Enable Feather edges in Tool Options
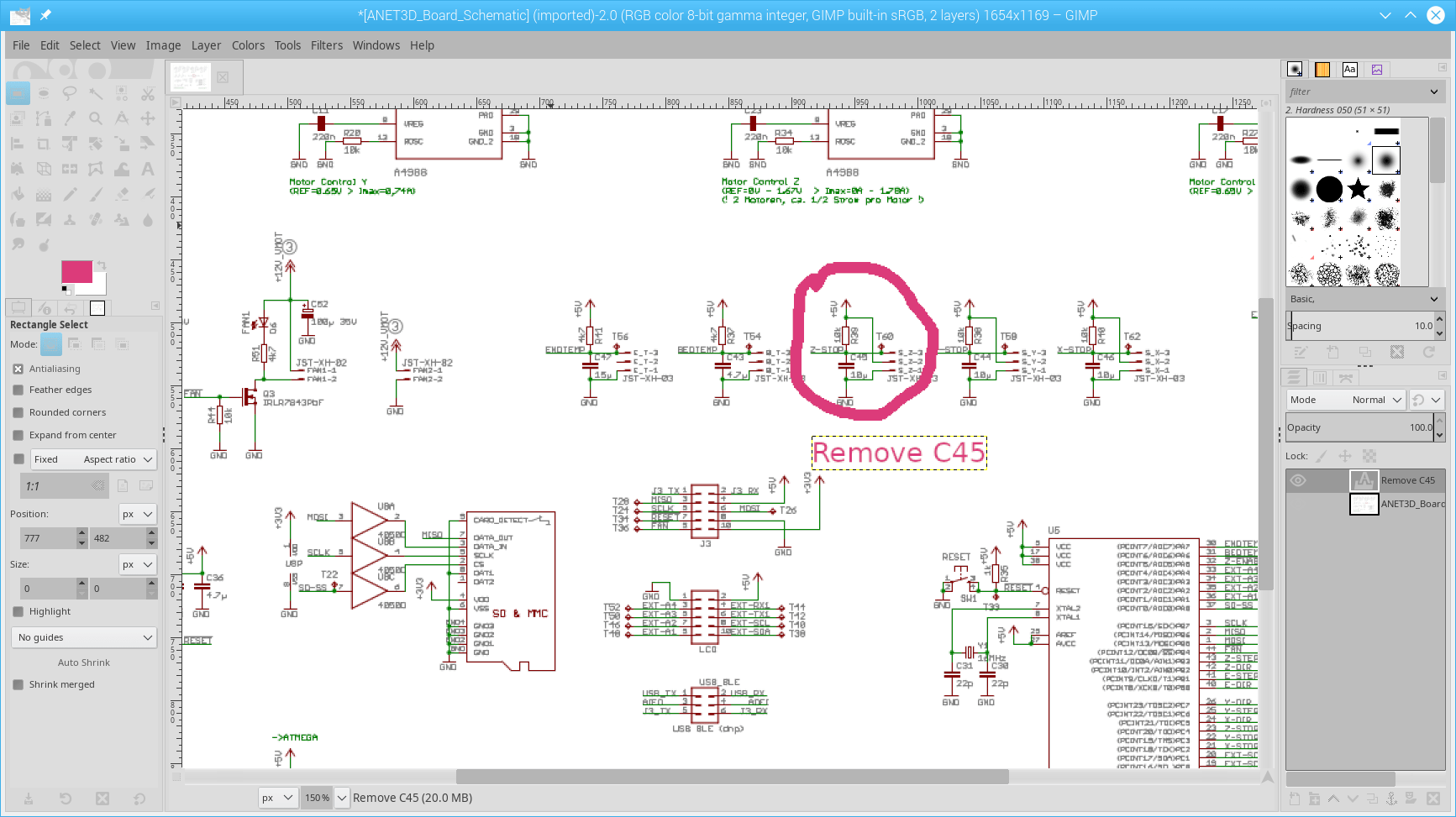Viewport: 1456px width, 817px height. (19, 390)
